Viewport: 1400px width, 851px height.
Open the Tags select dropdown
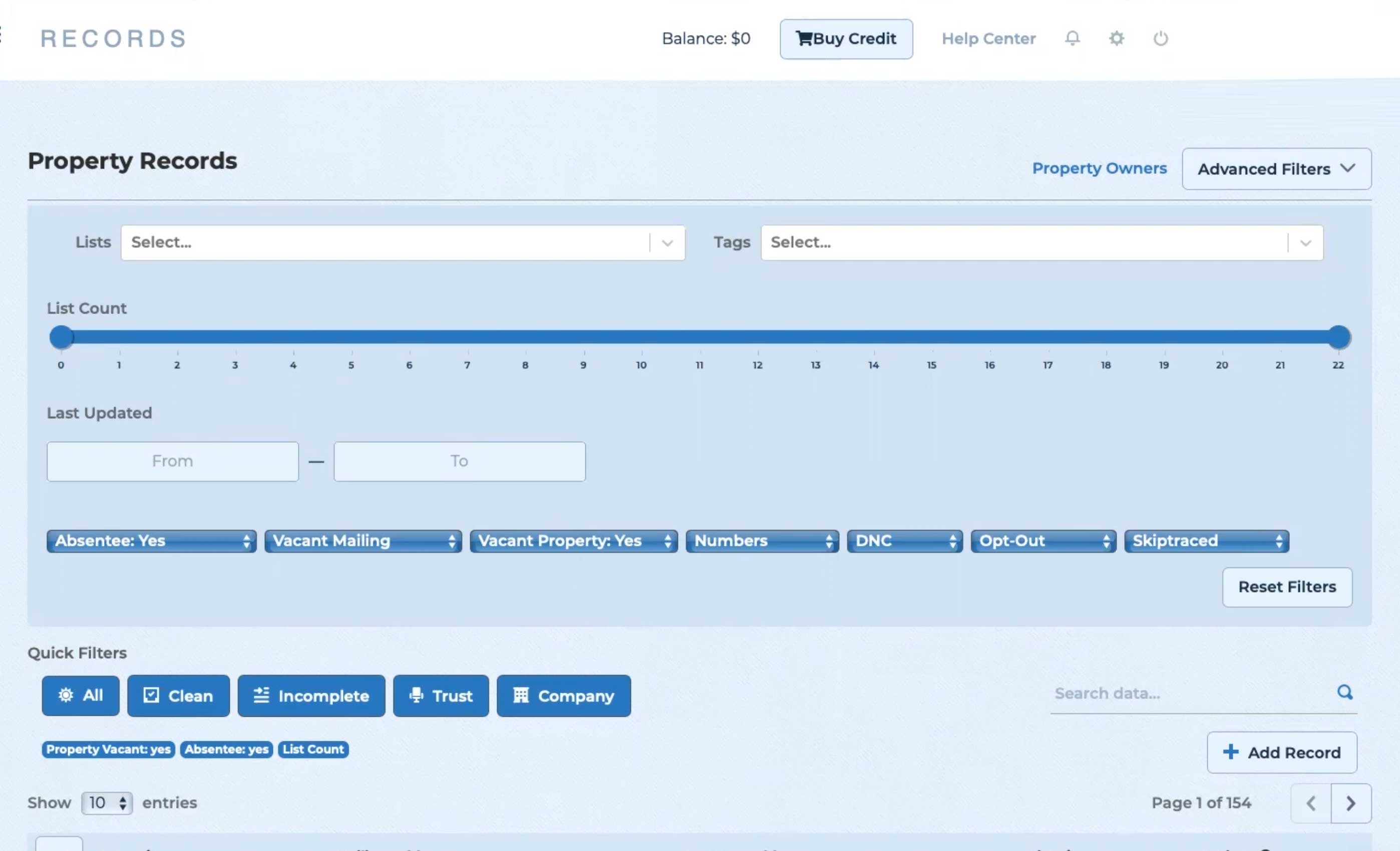click(x=1041, y=243)
